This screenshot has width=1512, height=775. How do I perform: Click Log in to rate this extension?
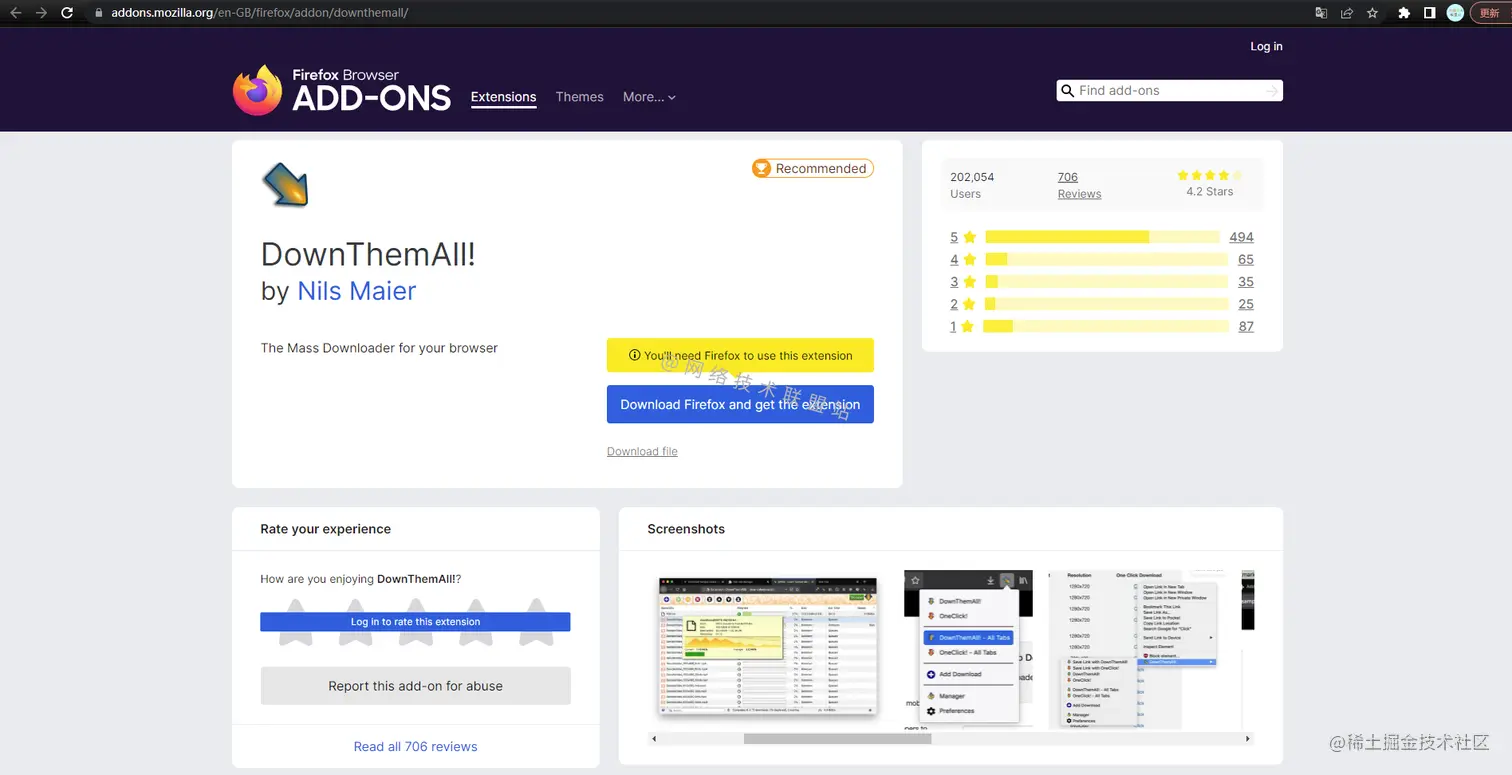click(415, 622)
